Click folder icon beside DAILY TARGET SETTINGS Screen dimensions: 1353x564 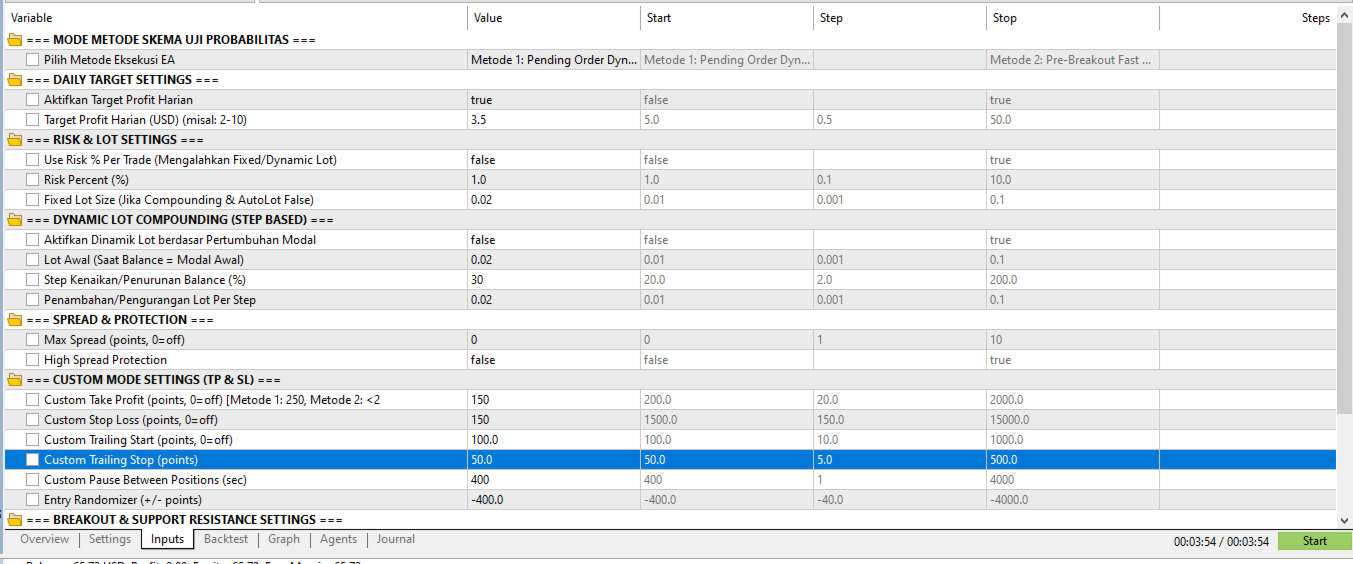14,80
